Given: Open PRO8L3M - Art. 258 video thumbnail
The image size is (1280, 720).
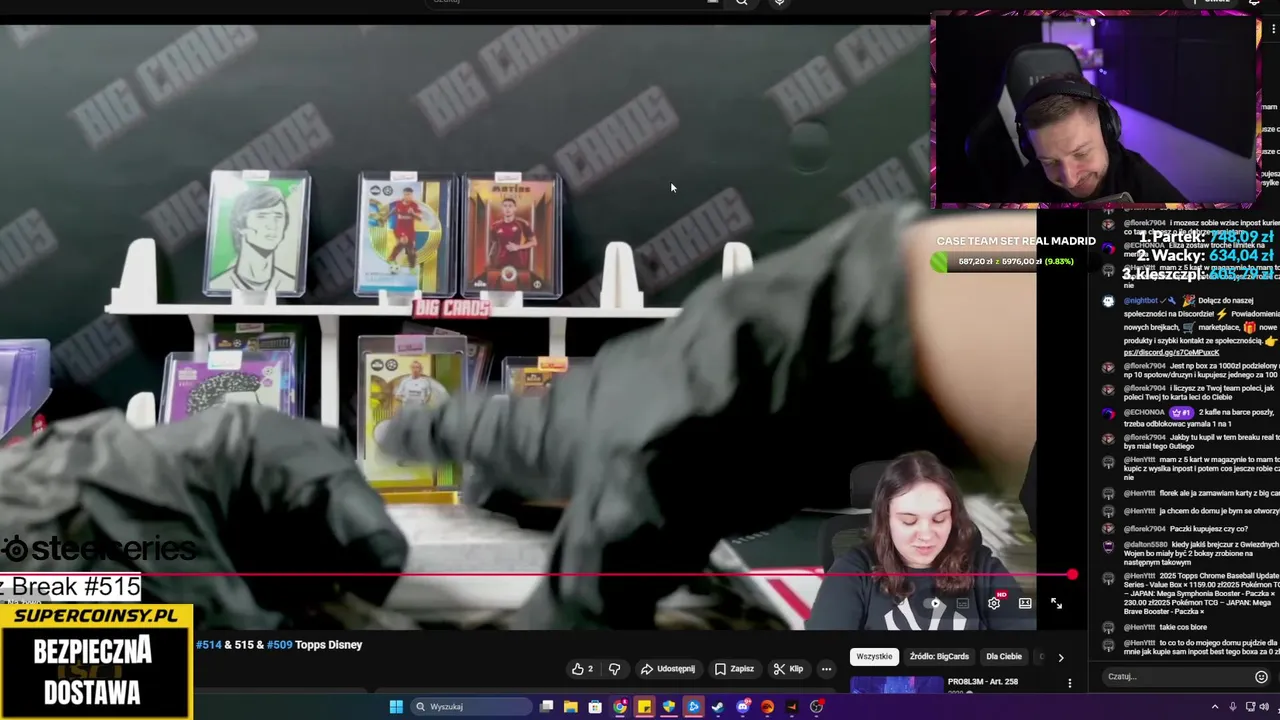Looking at the screenshot, I should pos(897,685).
